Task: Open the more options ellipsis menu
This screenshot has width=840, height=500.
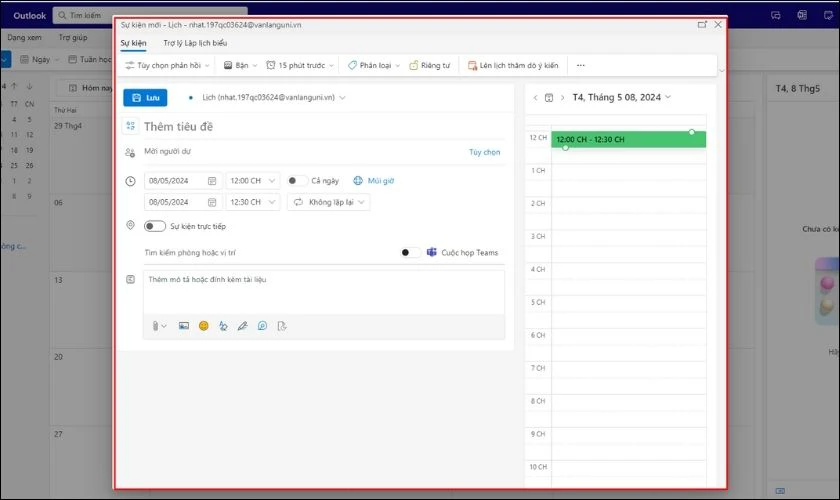Action: (581, 65)
